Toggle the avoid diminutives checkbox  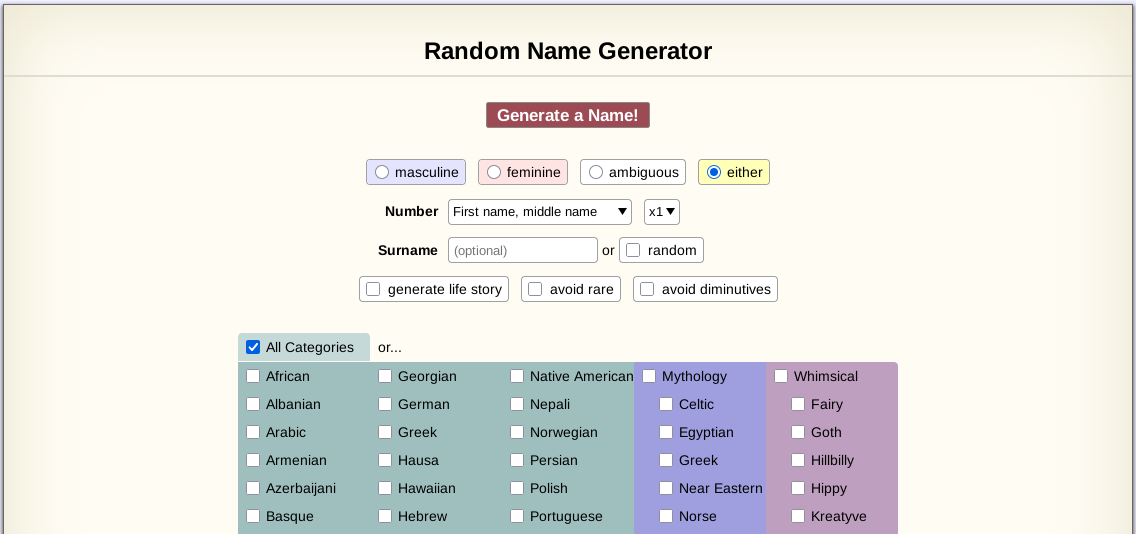click(x=647, y=289)
